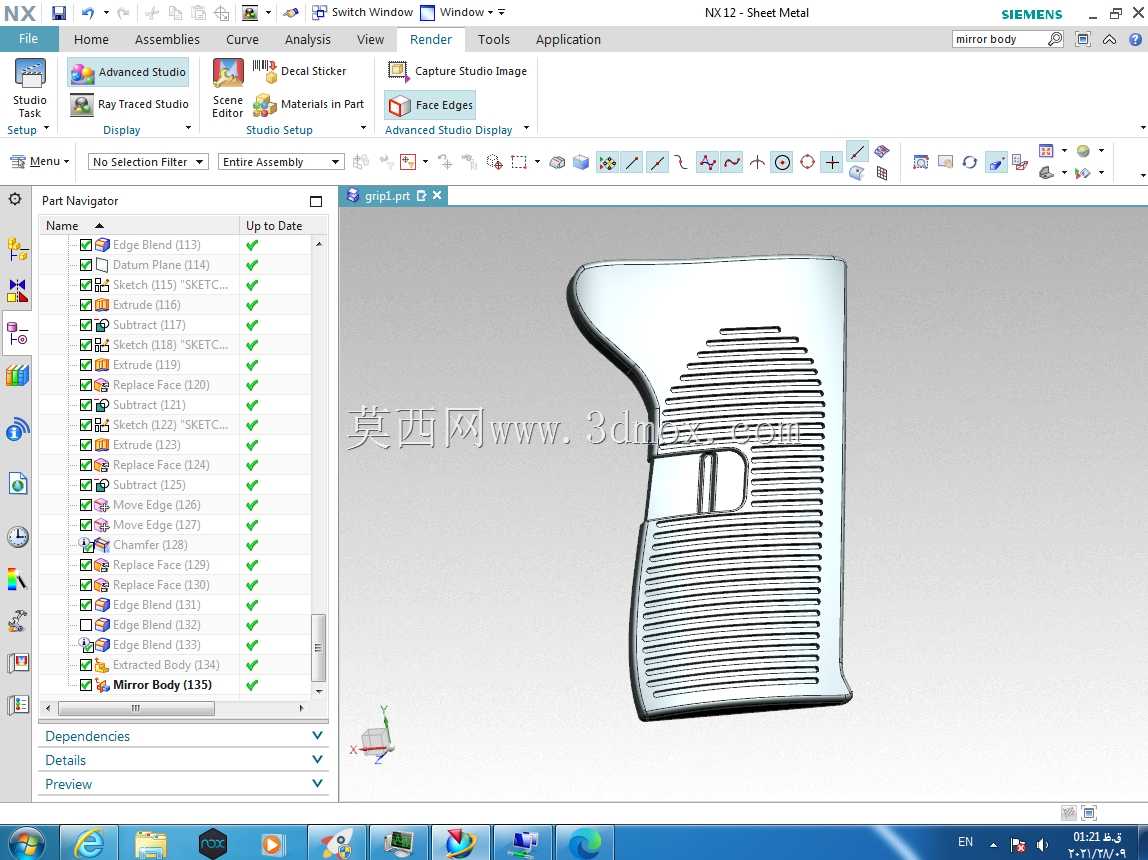
Task: Activate Advanced Studio display
Action: click(129, 72)
